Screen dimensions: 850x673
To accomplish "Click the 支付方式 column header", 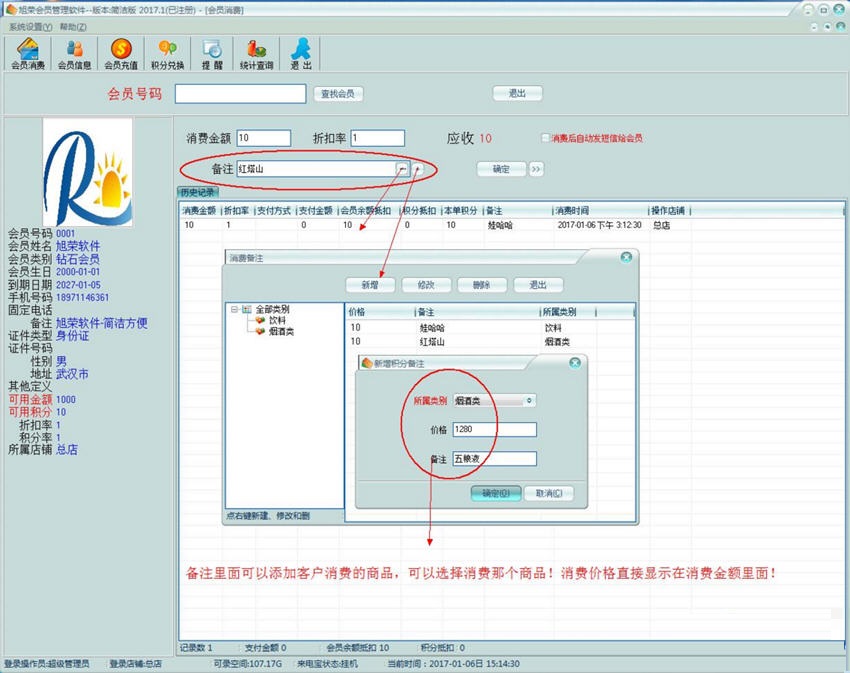I will [274, 210].
